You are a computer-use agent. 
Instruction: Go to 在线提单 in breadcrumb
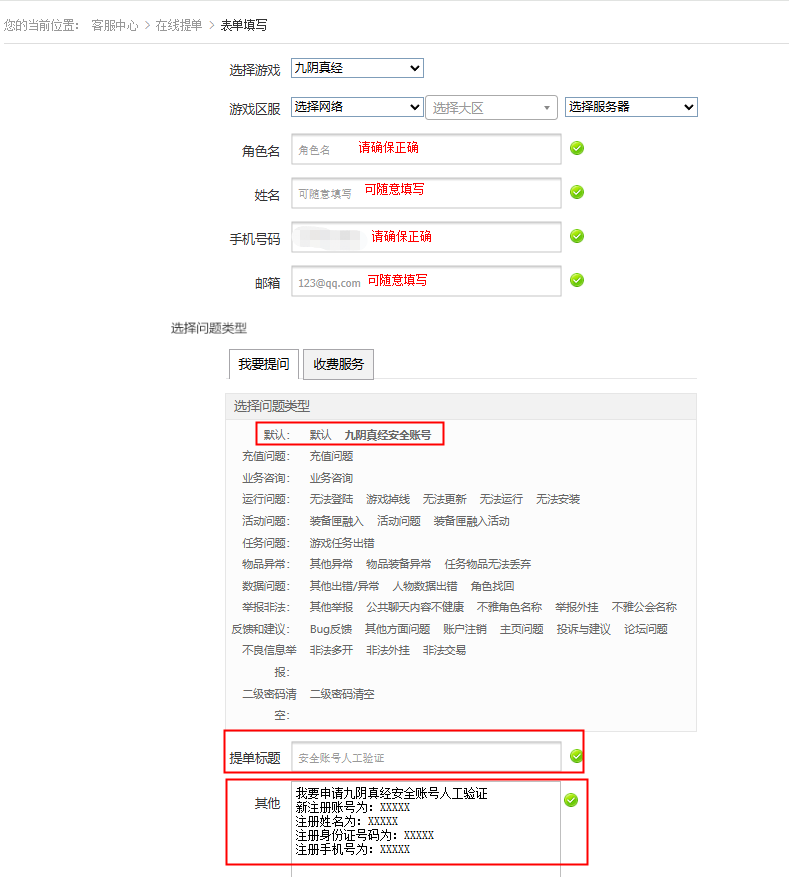pos(179,25)
